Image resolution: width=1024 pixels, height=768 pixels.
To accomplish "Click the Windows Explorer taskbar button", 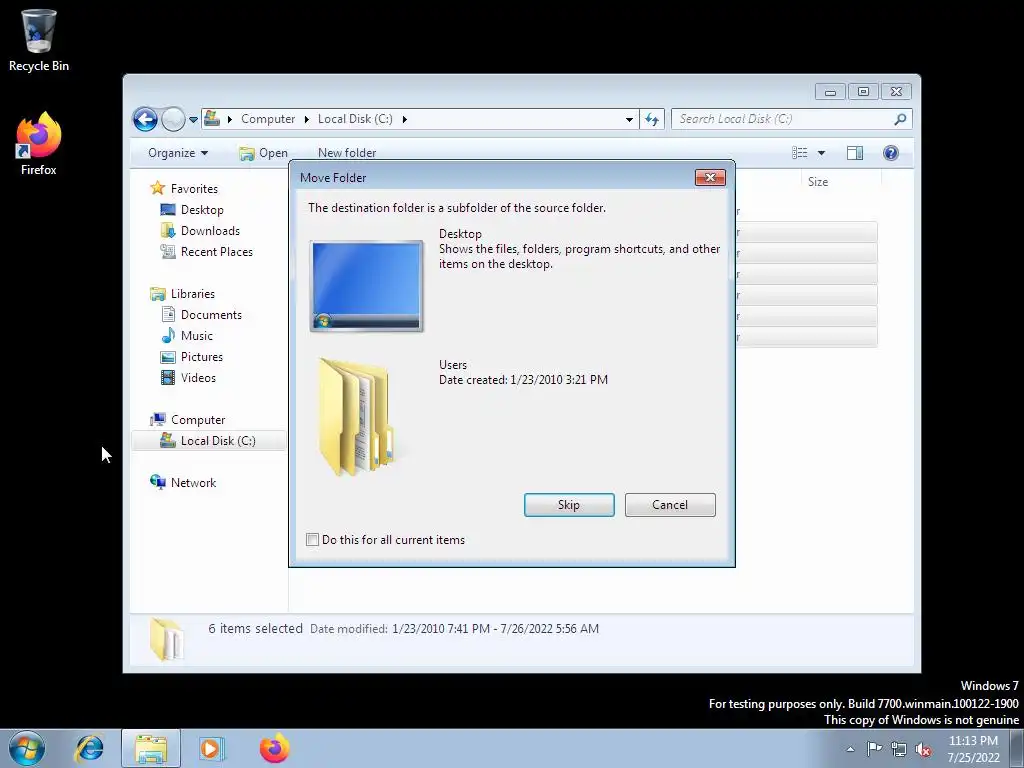I will 151,748.
